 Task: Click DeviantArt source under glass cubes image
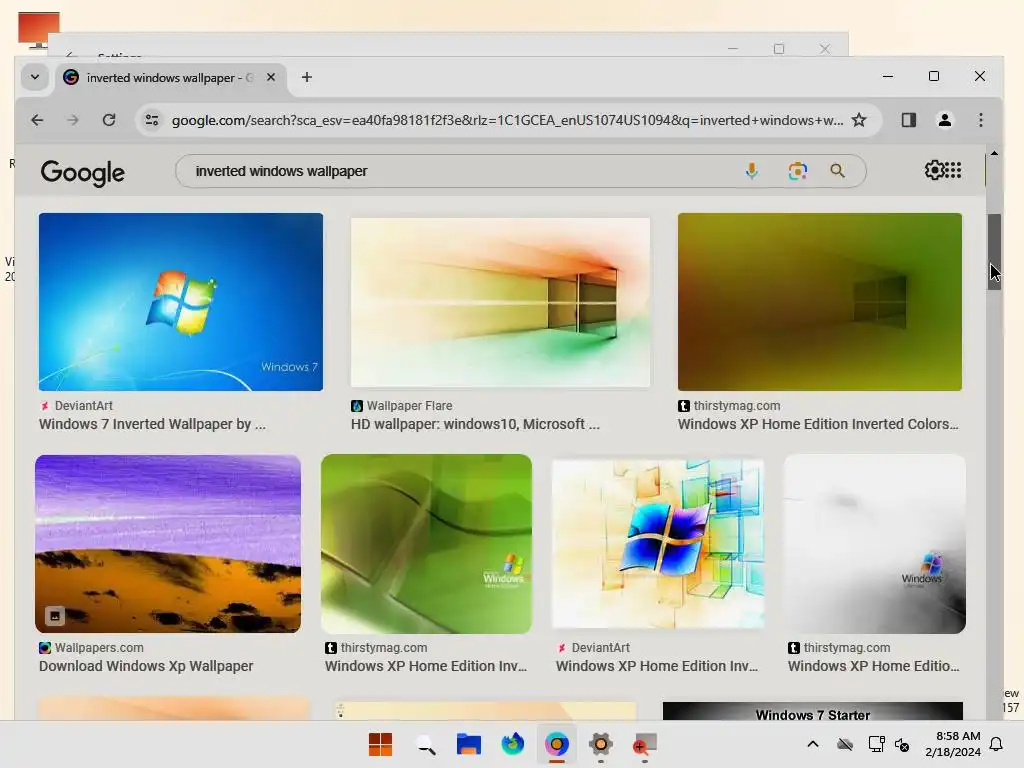click(x=600, y=648)
